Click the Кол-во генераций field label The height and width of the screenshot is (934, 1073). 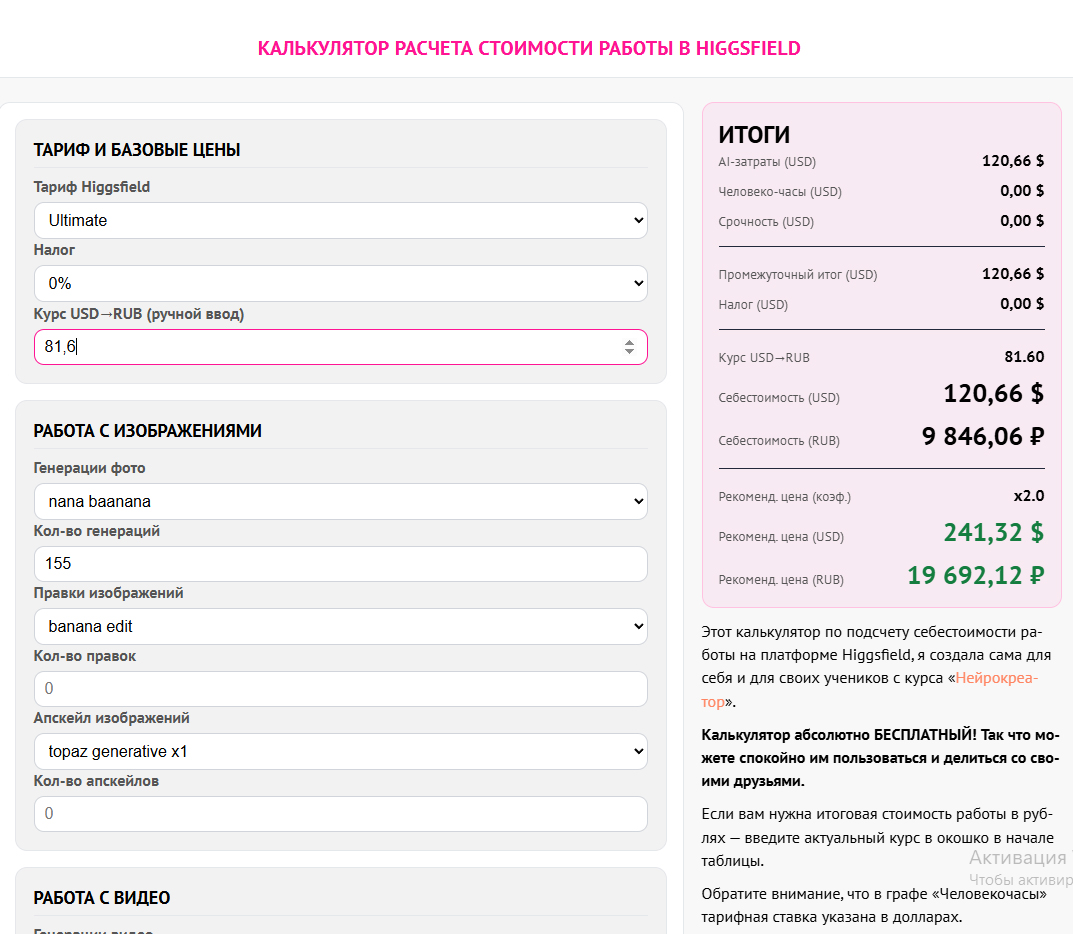pyautogui.click(x=96, y=531)
